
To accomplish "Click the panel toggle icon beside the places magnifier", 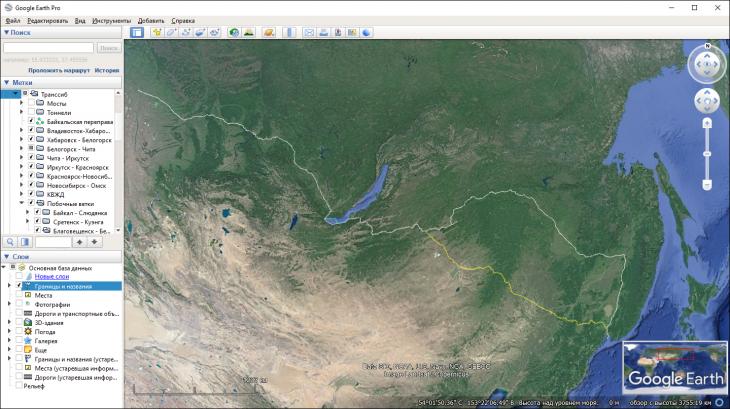I will click(25, 242).
